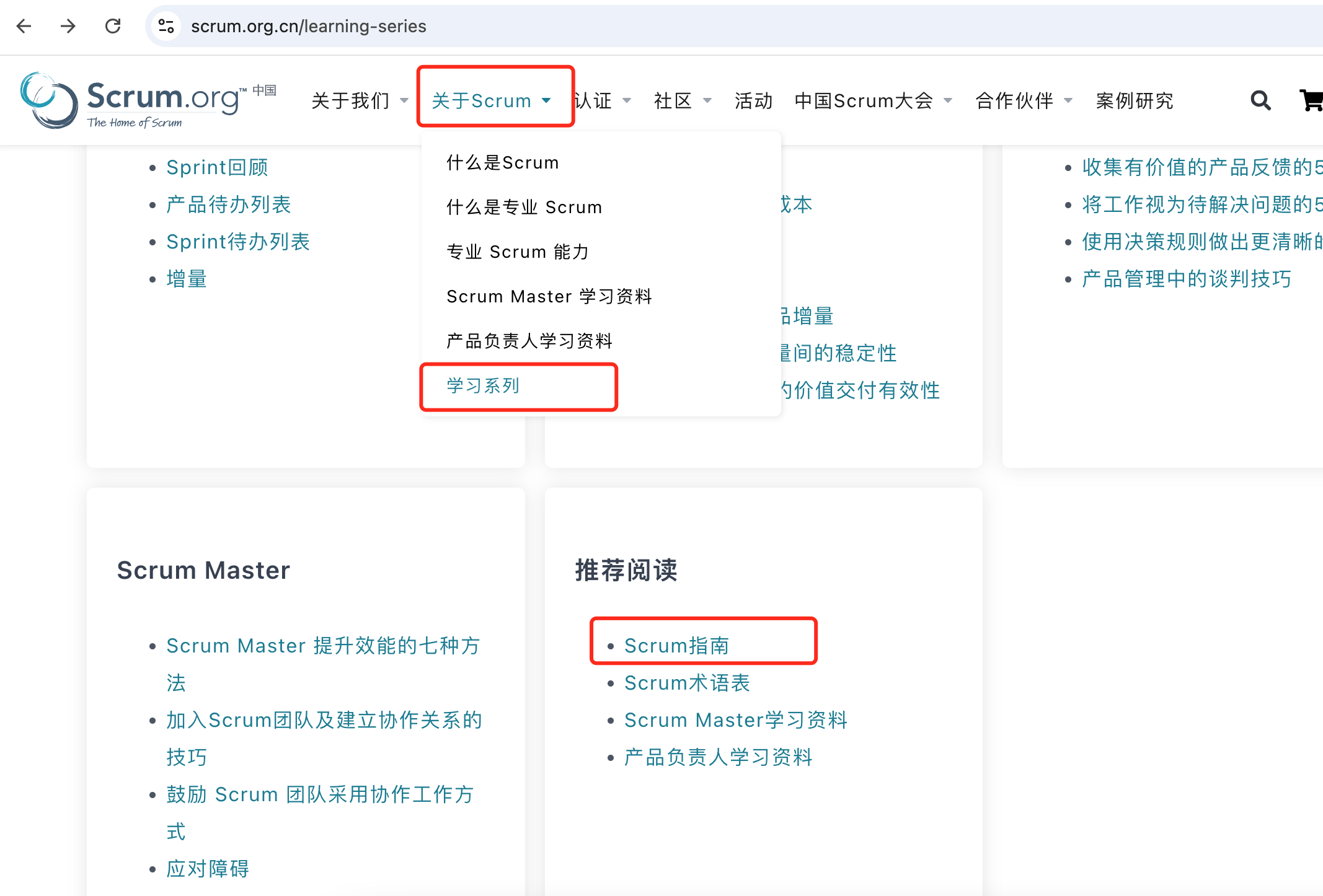
Task: Click the search magnifier icon
Action: (x=1260, y=100)
